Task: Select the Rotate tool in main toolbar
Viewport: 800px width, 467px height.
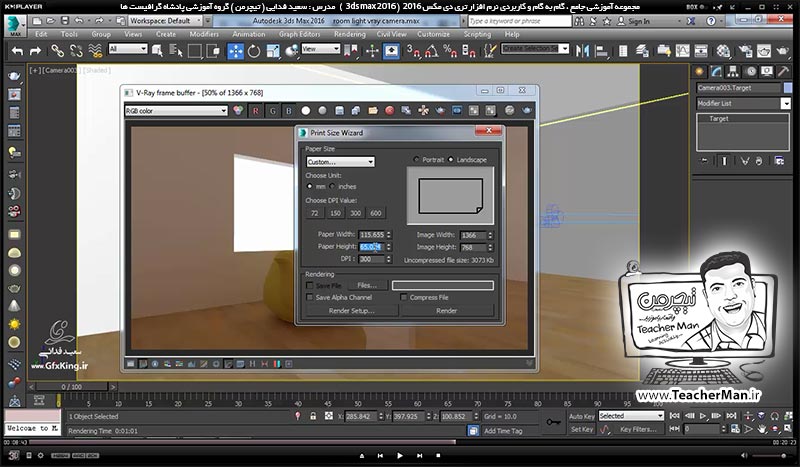Action: [x=254, y=51]
